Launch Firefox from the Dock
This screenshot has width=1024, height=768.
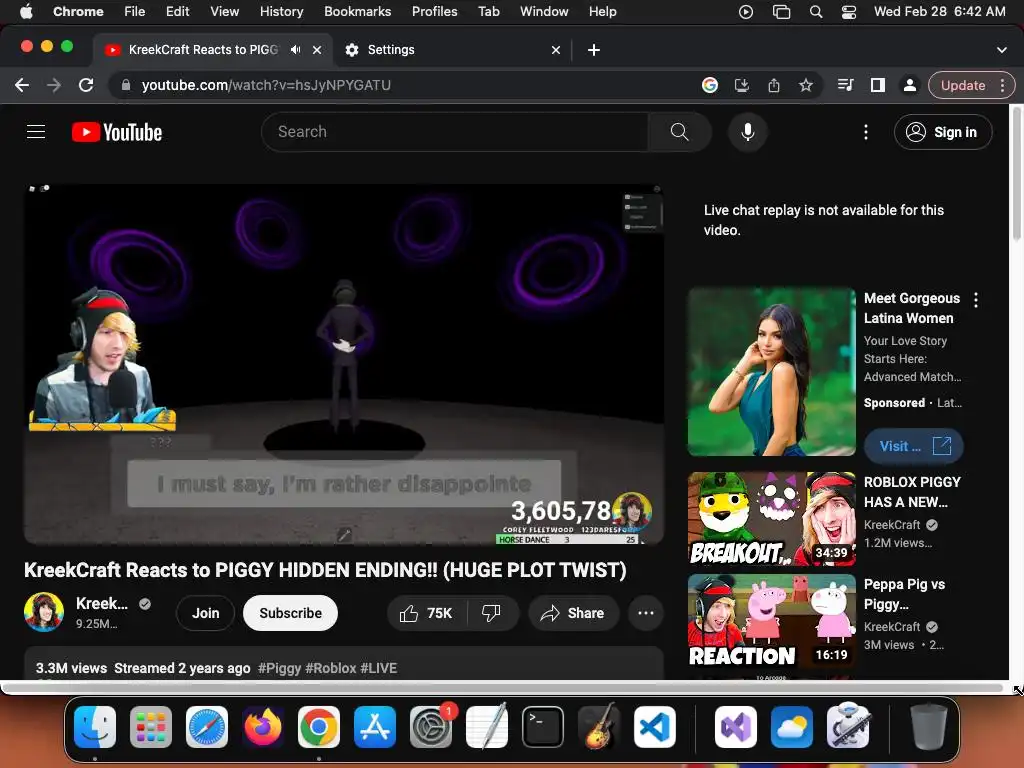(x=263, y=727)
